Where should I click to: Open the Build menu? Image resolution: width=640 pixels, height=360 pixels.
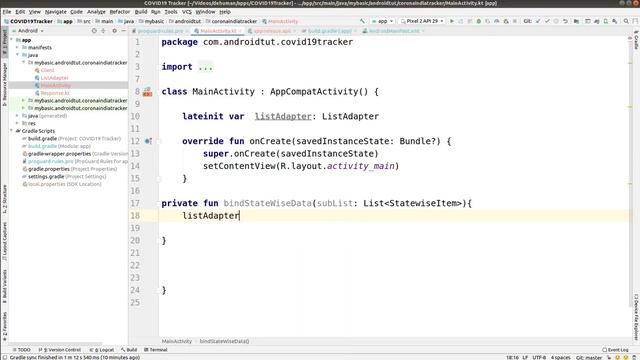(141, 12)
